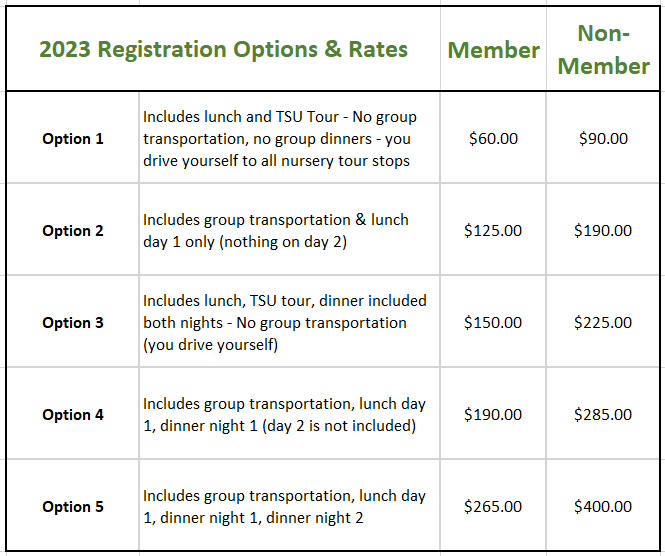Image resolution: width=665 pixels, height=556 pixels.
Task: Select the Option 4 label cell
Action: click(73, 415)
